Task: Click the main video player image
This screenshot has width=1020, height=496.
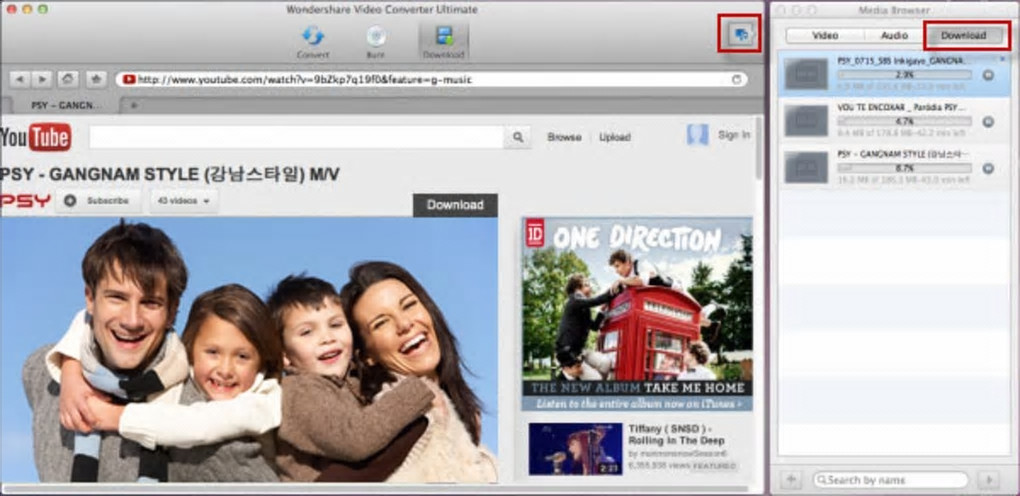Action: [249, 350]
